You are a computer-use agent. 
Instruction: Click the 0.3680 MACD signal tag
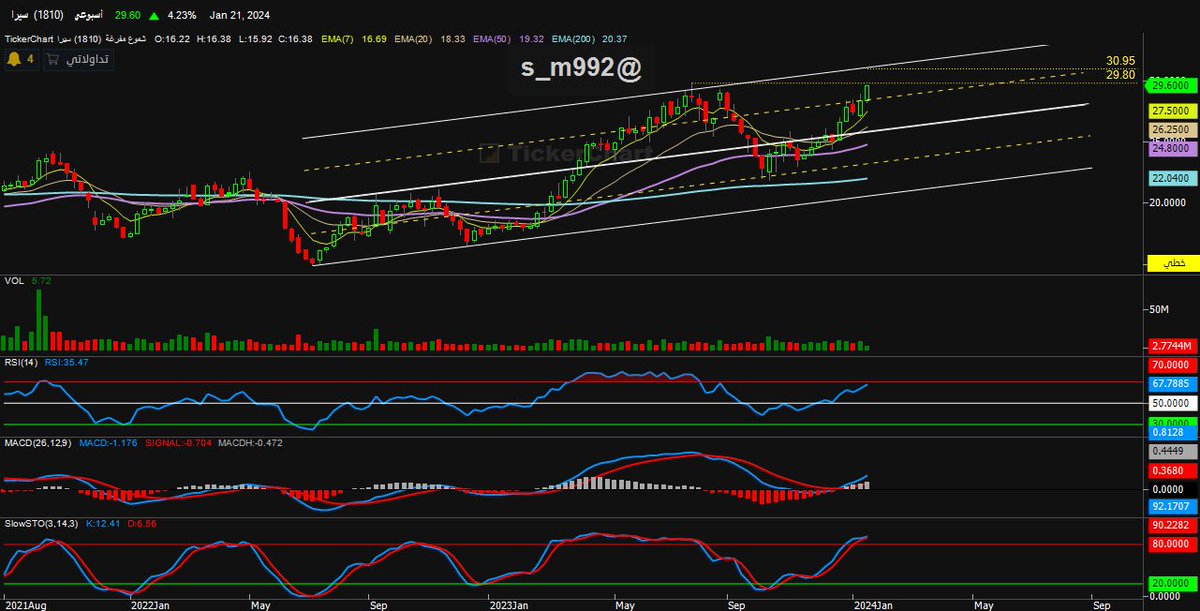click(1172, 470)
